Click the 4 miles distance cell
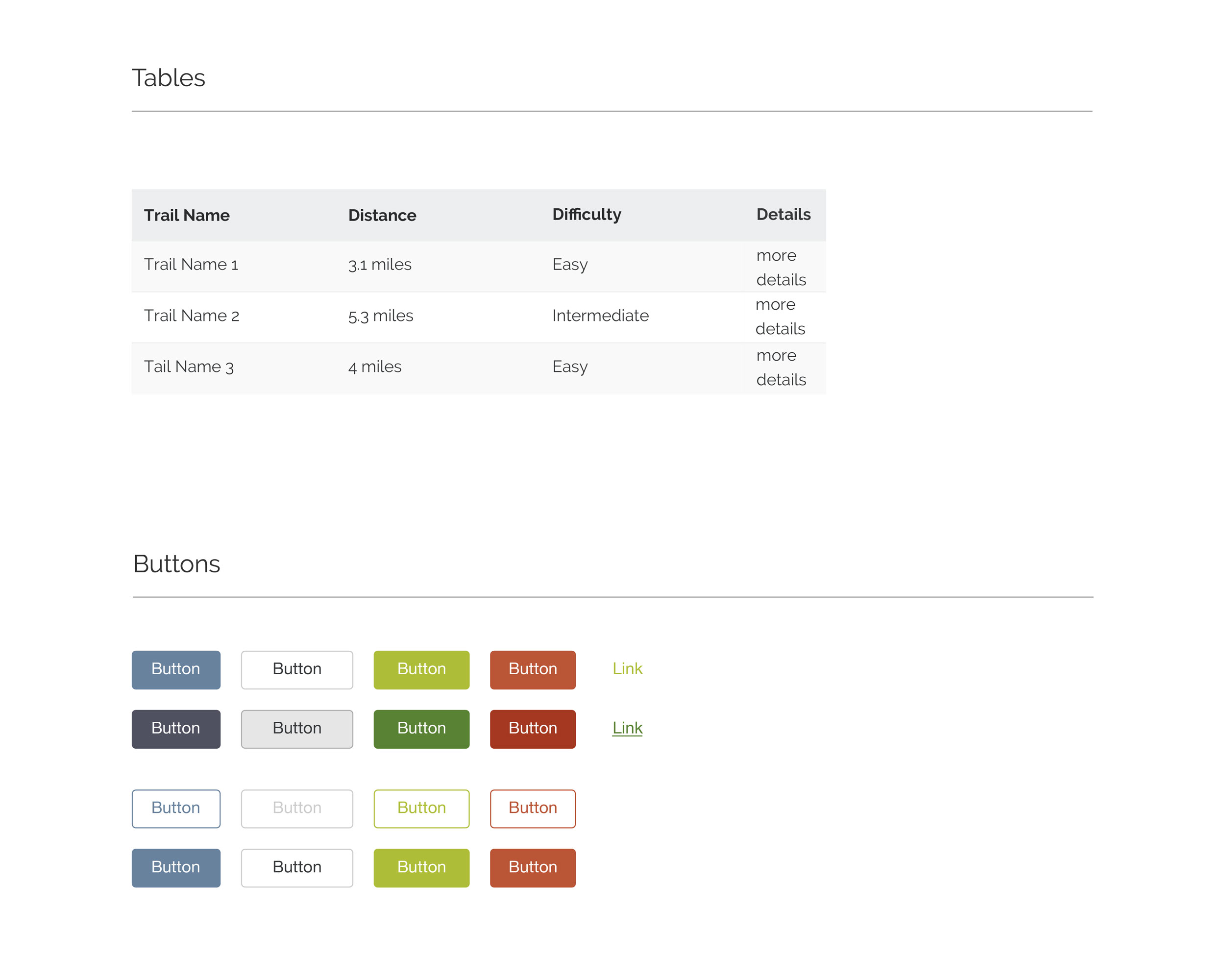The image size is (1225, 980). point(375,367)
